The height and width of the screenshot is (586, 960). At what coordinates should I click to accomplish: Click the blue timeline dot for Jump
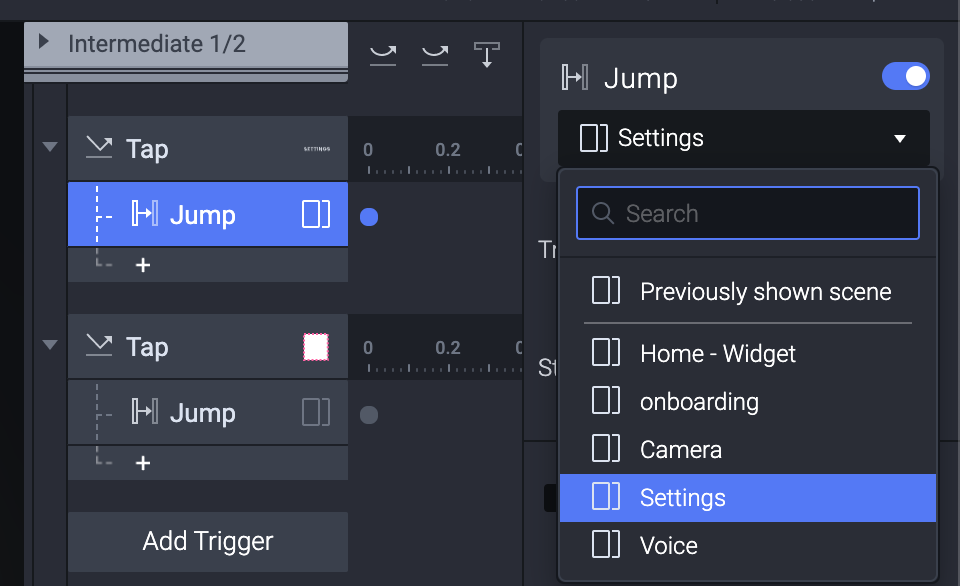369,216
